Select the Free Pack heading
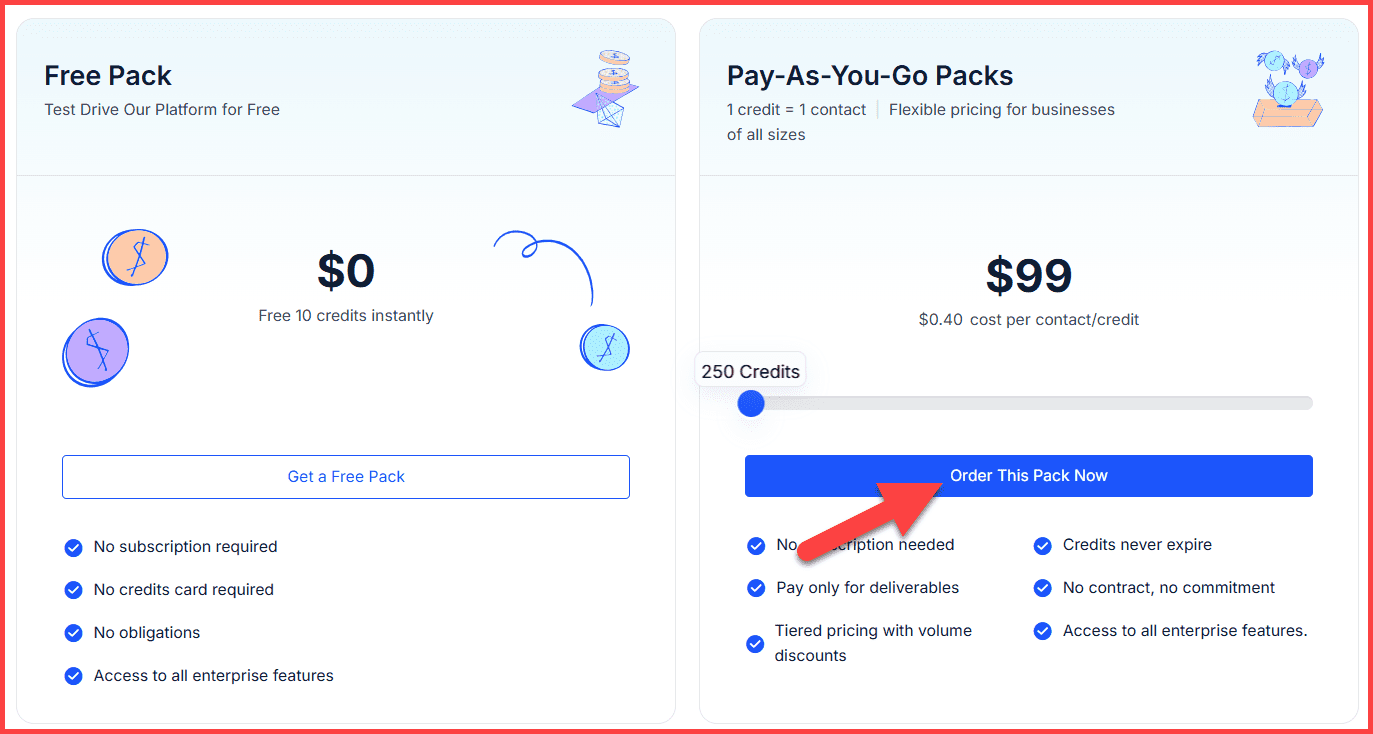This screenshot has height=734, width=1373. 108,76
